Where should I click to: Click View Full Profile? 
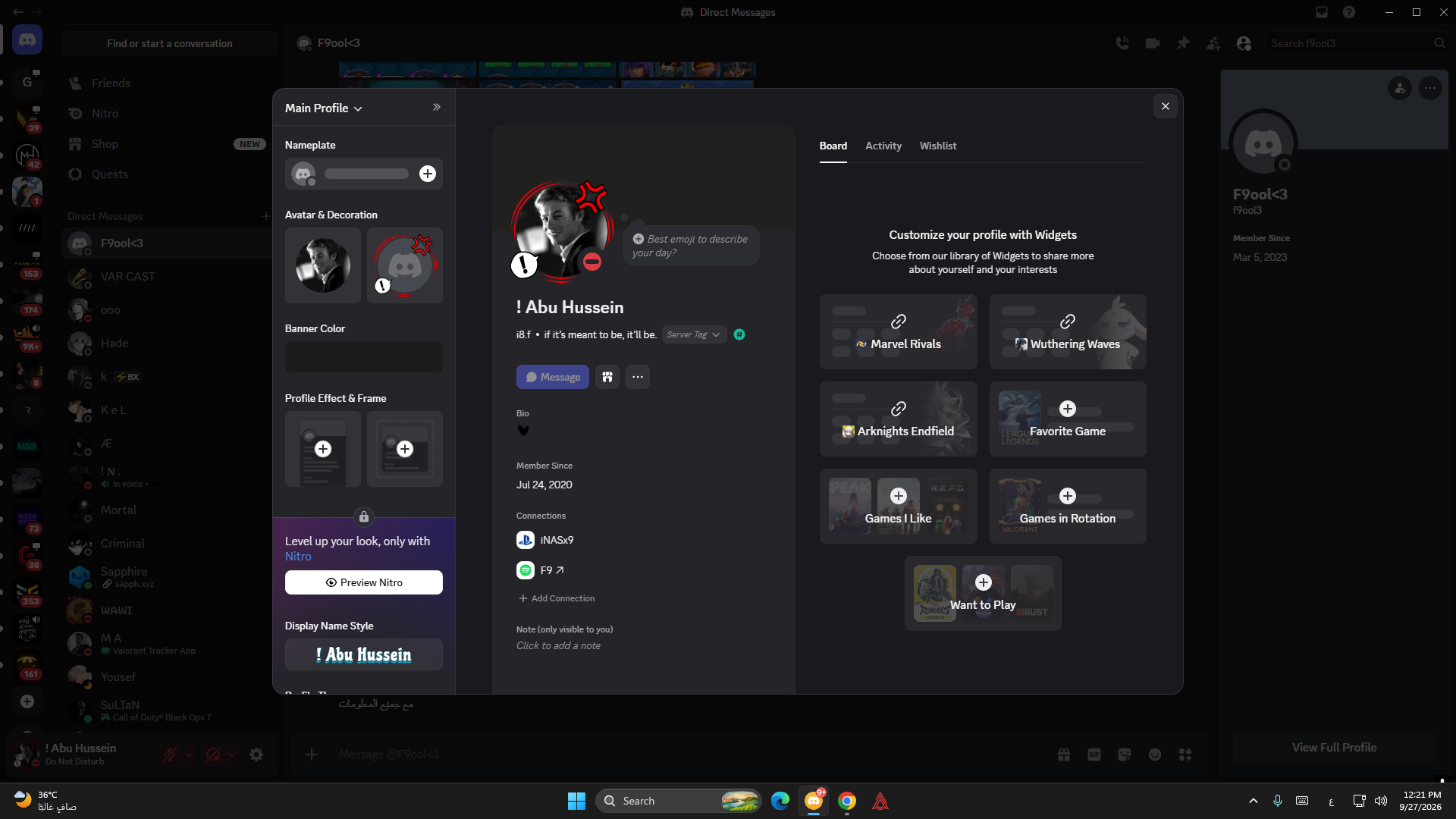point(1335,748)
